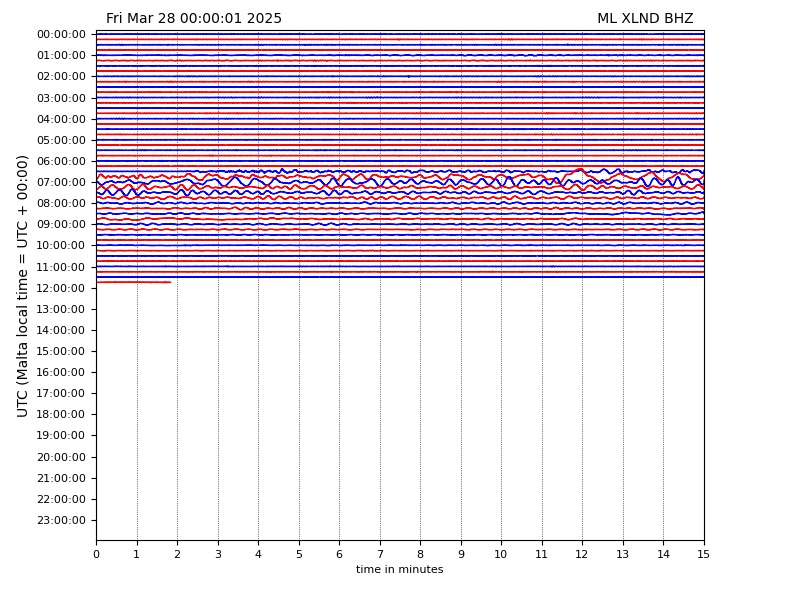Screen dimensions: 800x600
Task: Click the 5 minute tick on x-axis
Action: point(299,554)
